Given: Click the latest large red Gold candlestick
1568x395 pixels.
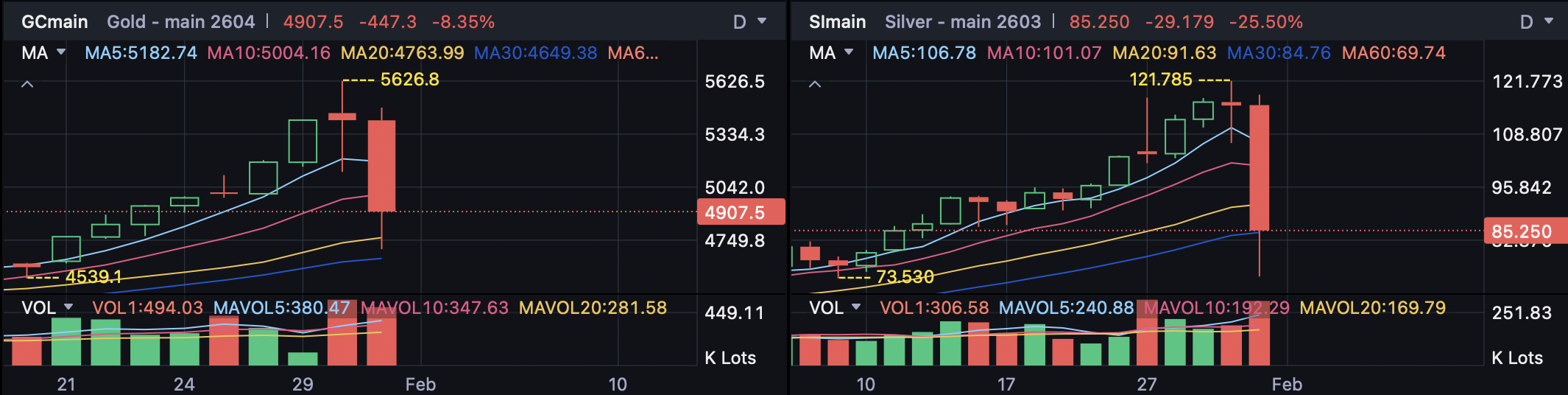Looking at the screenshot, I should [381, 166].
